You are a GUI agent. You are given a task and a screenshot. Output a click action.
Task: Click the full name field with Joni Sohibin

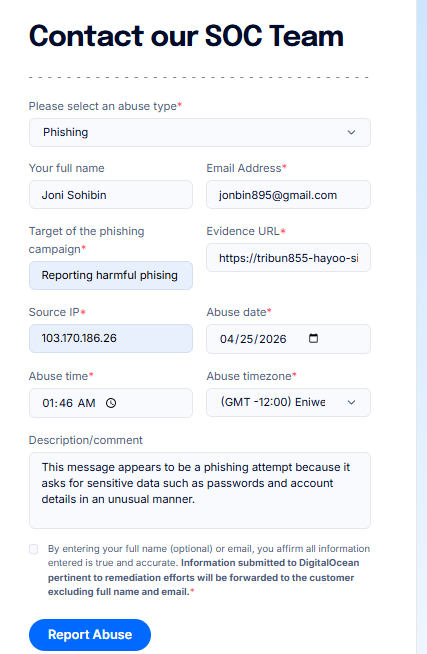tap(111, 195)
